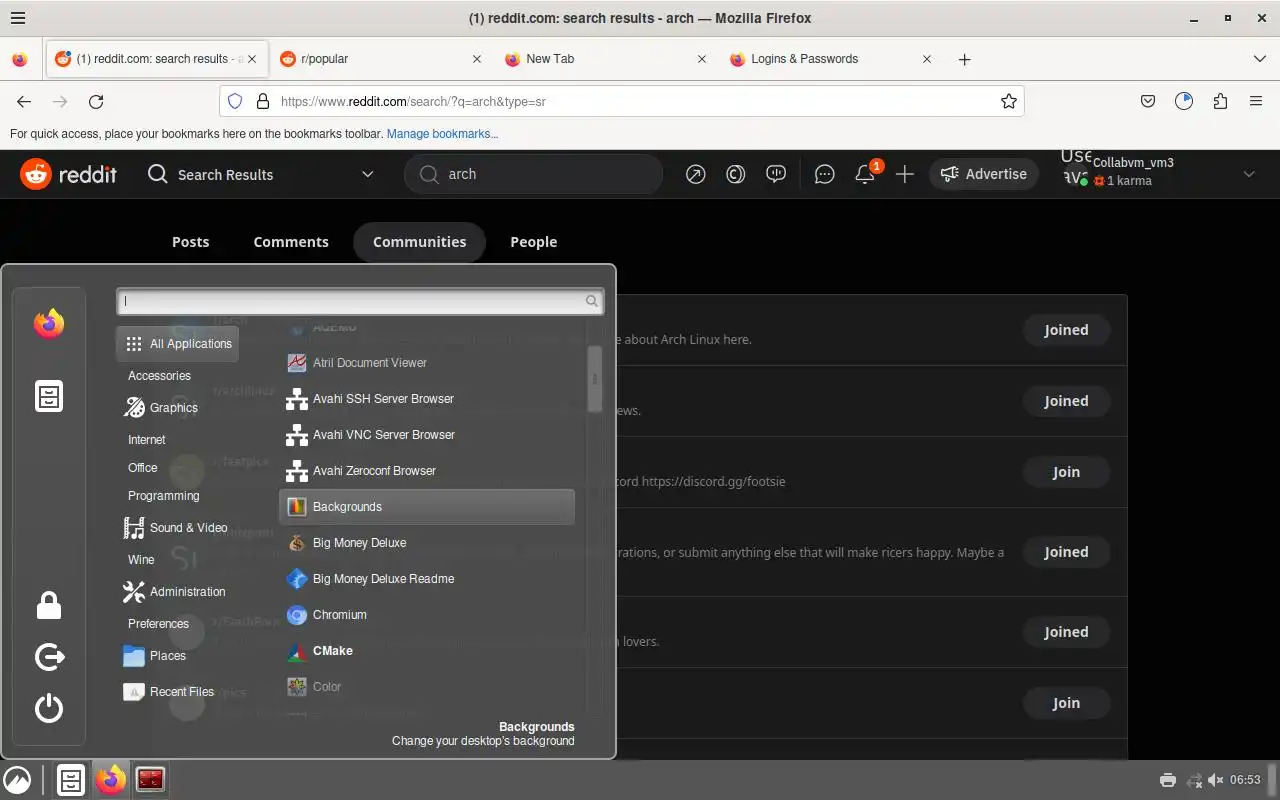1280x800 pixels.
Task: Select Internet category
Action: (x=147, y=440)
